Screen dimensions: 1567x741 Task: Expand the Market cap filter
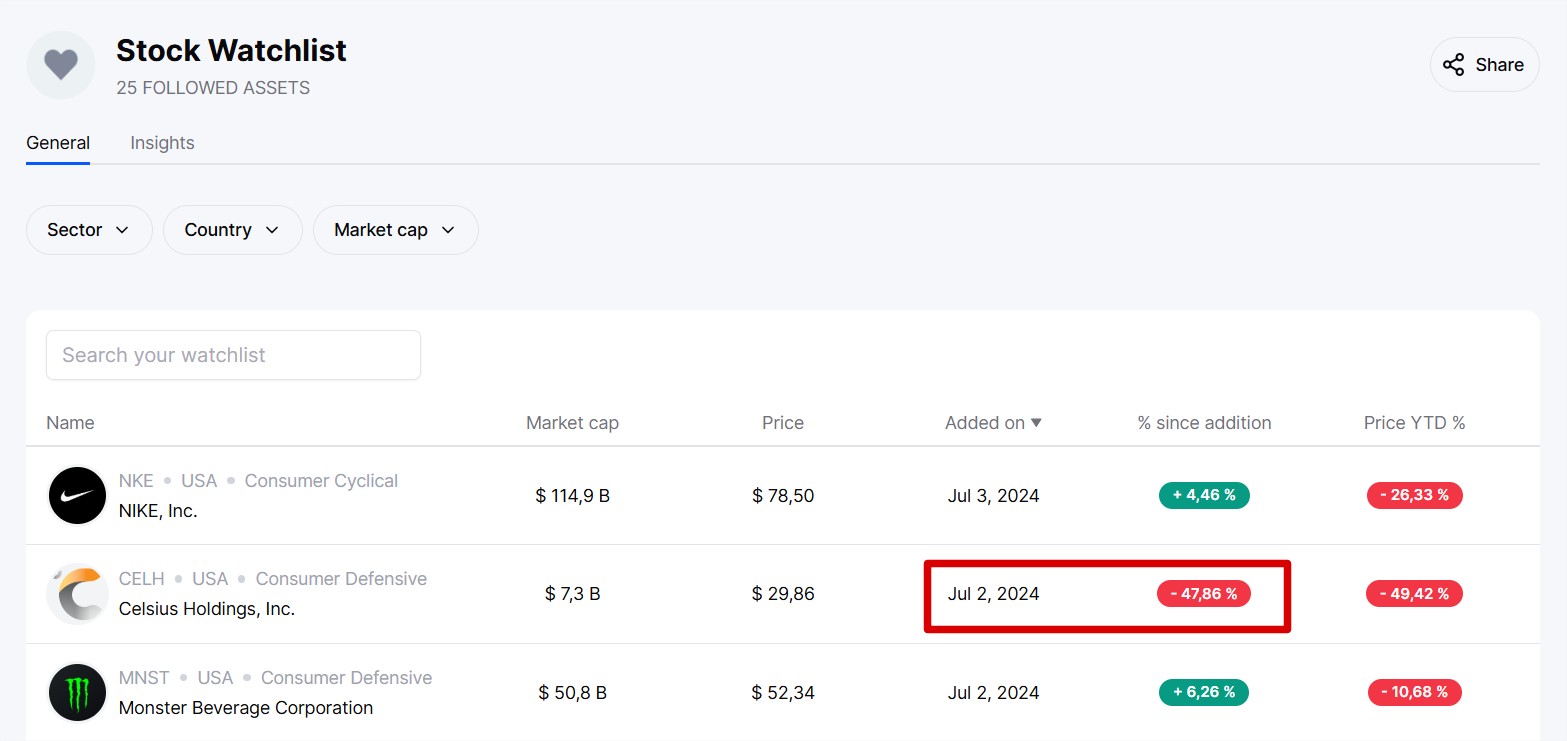[x=395, y=230]
